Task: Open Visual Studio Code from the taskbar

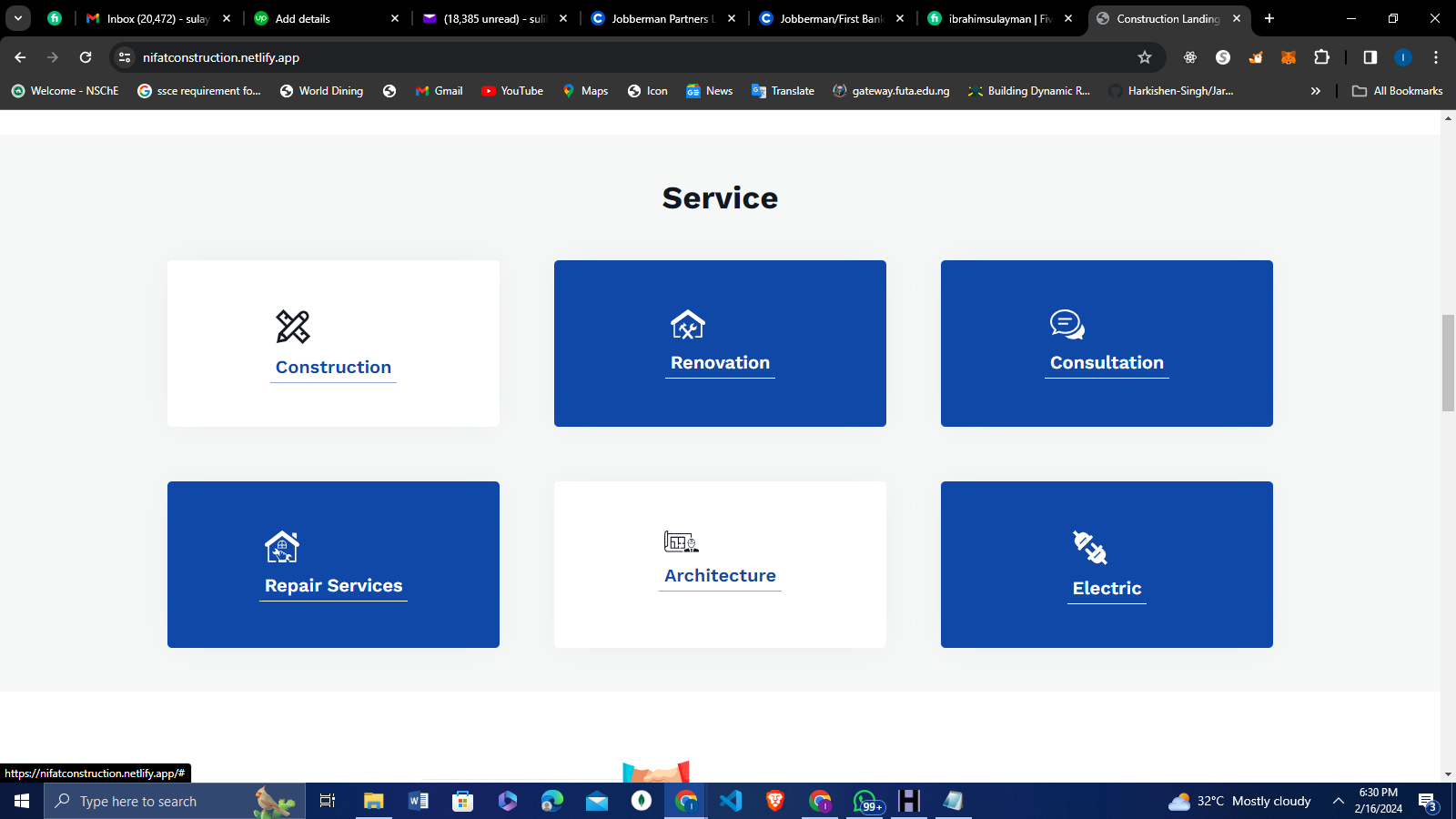Action: [731, 801]
